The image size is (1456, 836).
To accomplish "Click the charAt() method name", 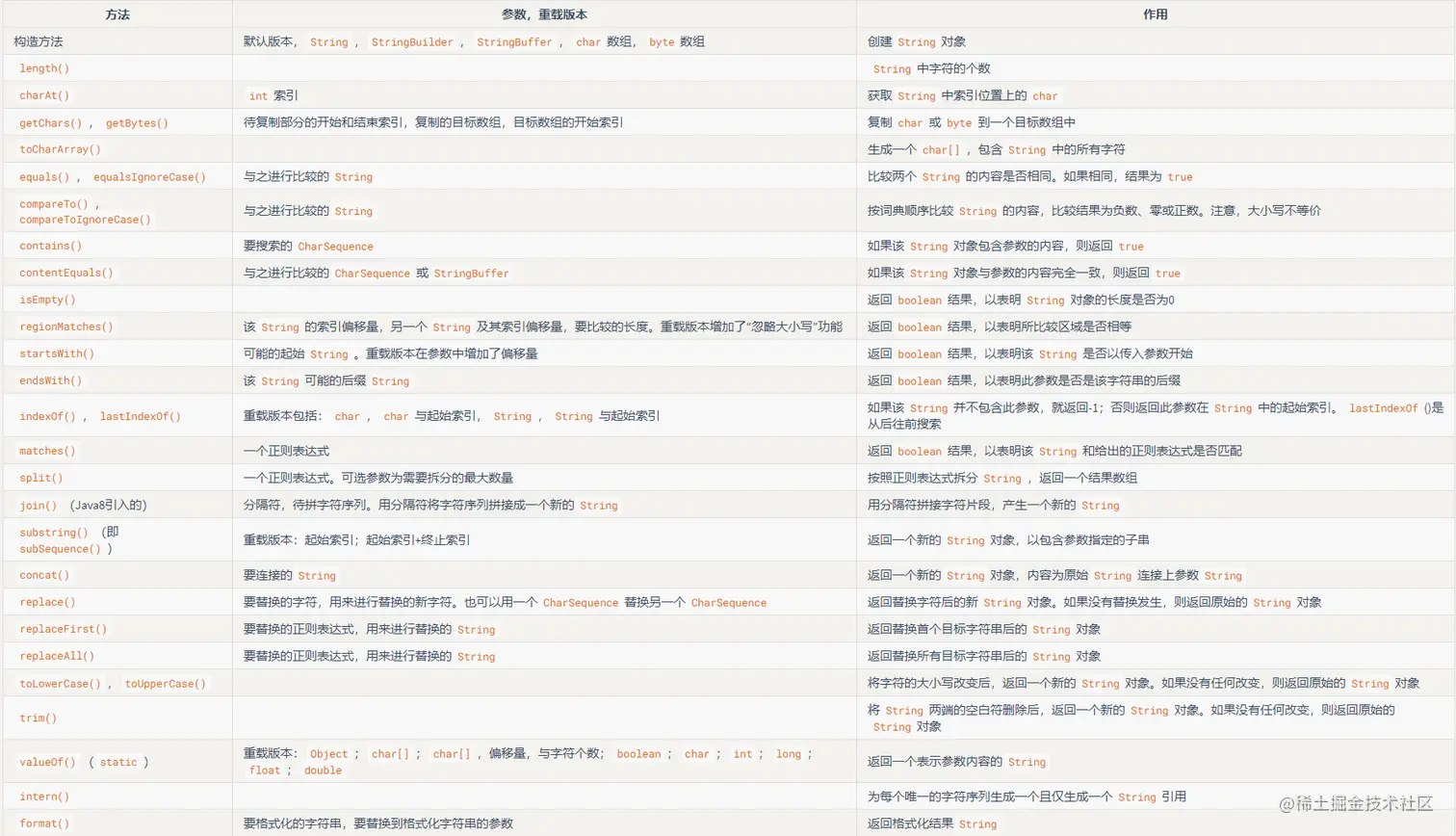I will click(44, 95).
